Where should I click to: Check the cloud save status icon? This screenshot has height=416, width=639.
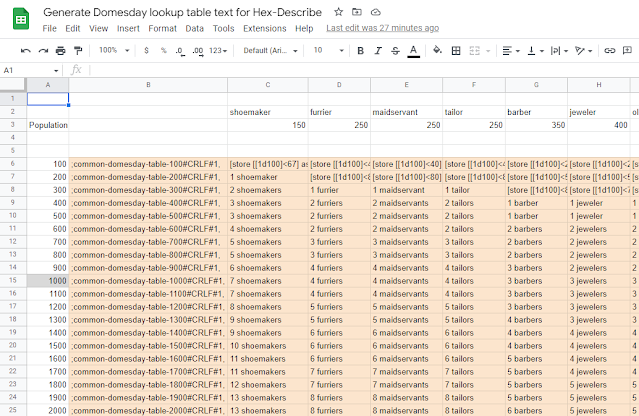[375, 12]
